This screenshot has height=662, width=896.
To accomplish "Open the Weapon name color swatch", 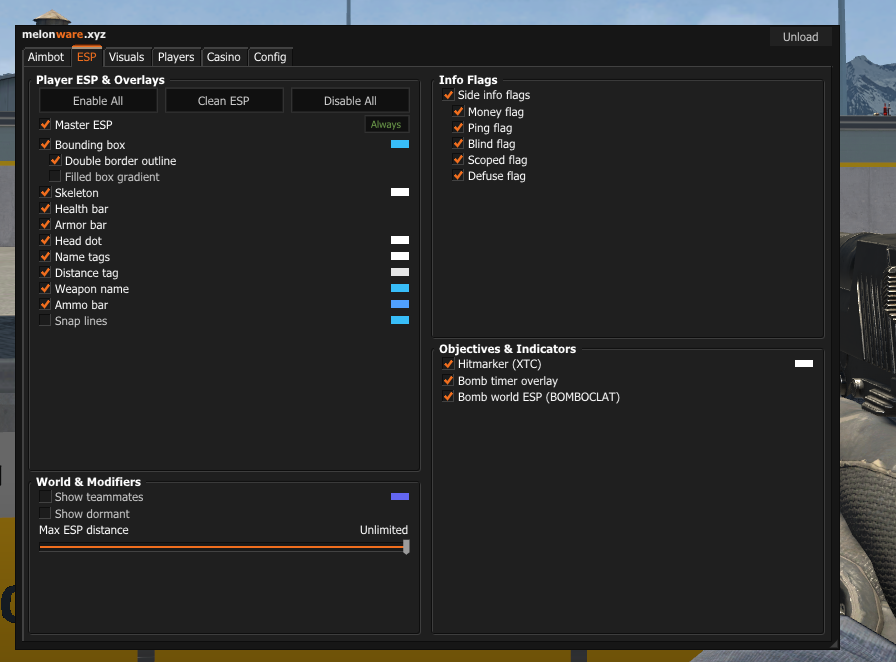I will [x=400, y=288].
